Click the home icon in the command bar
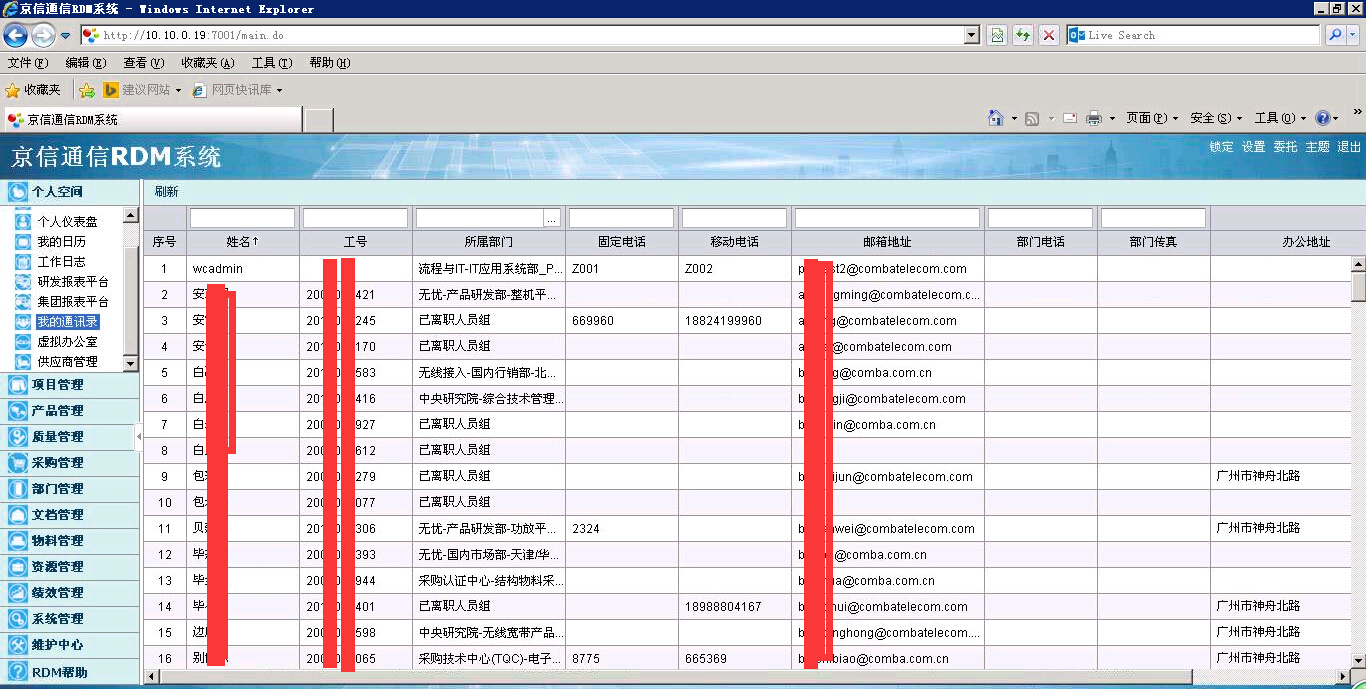This screenshot has width=1366, height=689. [x=995, y=118]
